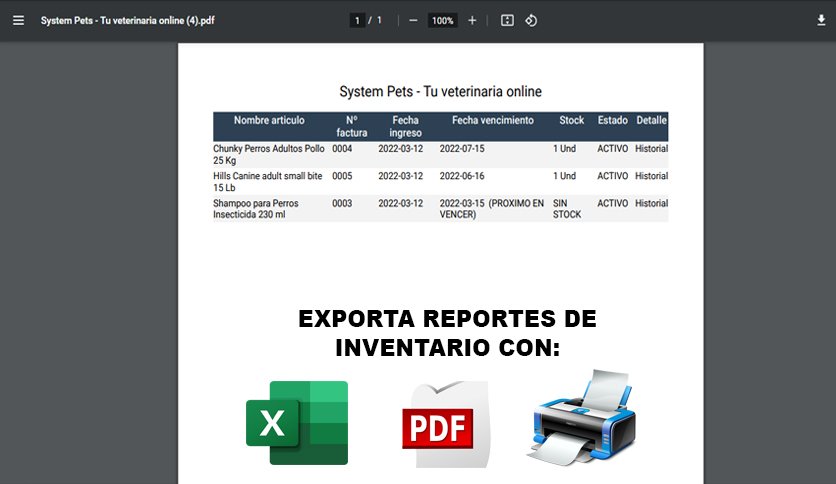Select Chunky Perros Adultos Pollo article name

click(x=269, y=155)
